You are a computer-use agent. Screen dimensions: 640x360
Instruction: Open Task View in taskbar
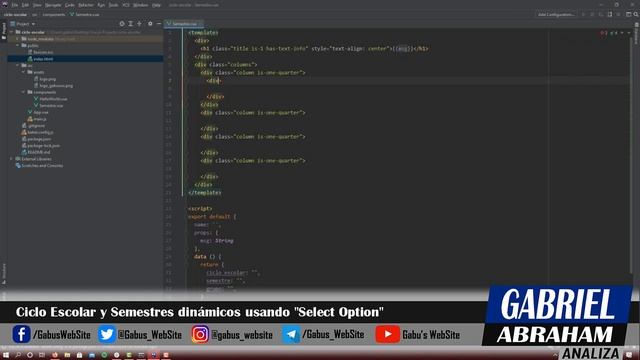42,355
